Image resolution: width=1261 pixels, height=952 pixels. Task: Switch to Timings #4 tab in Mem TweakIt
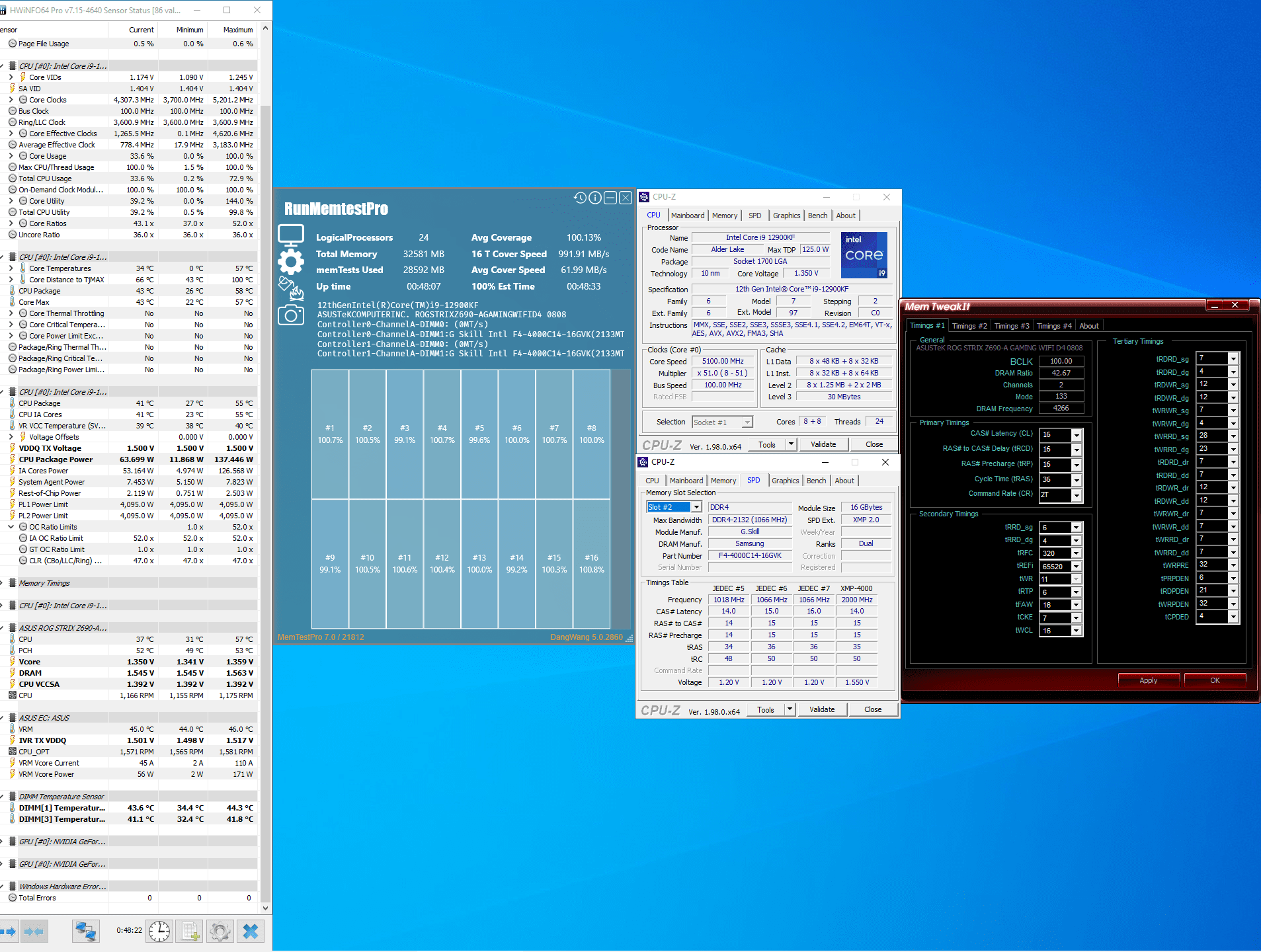(1054, 326)
